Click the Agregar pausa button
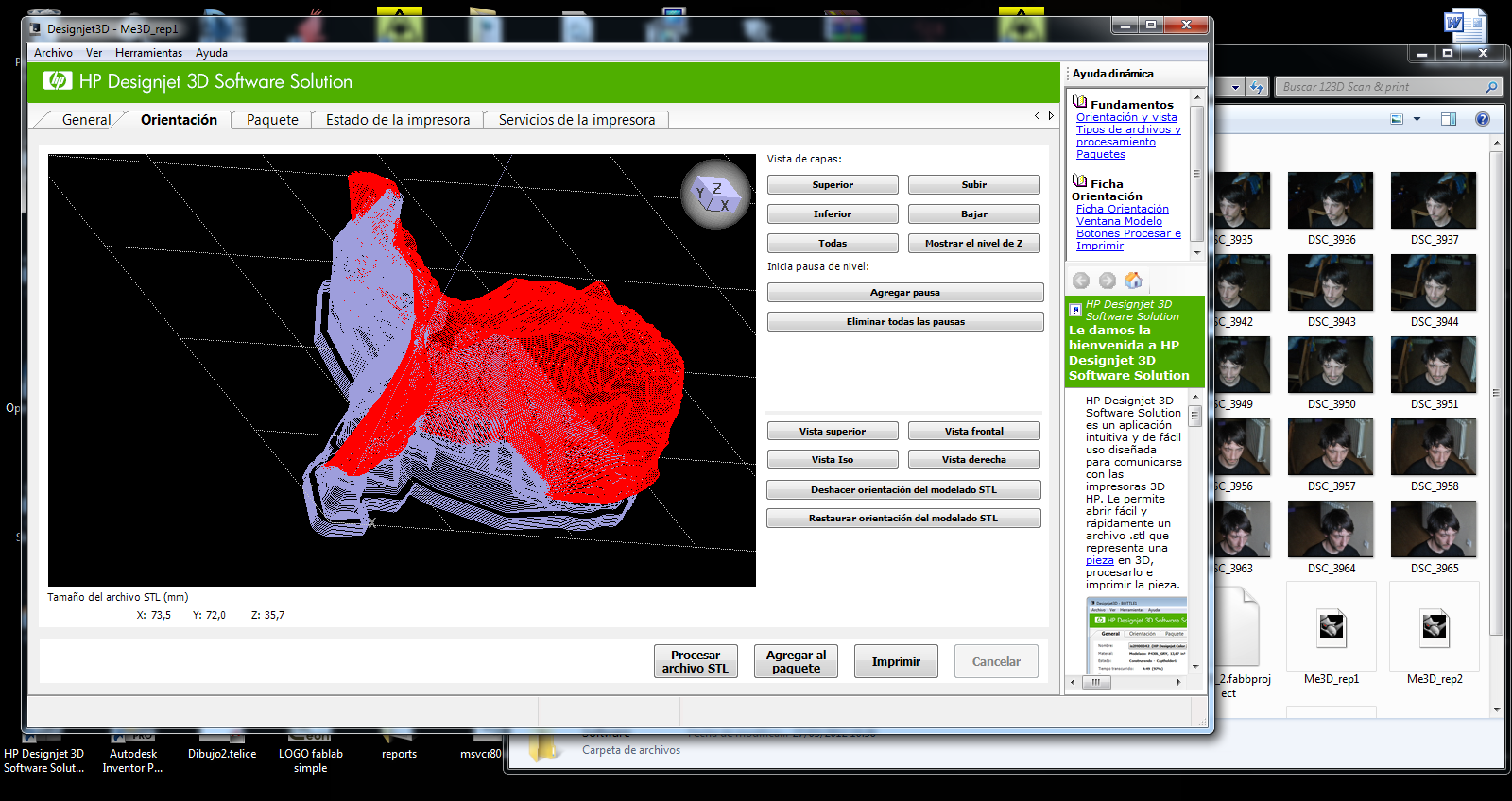 (905, 293)
